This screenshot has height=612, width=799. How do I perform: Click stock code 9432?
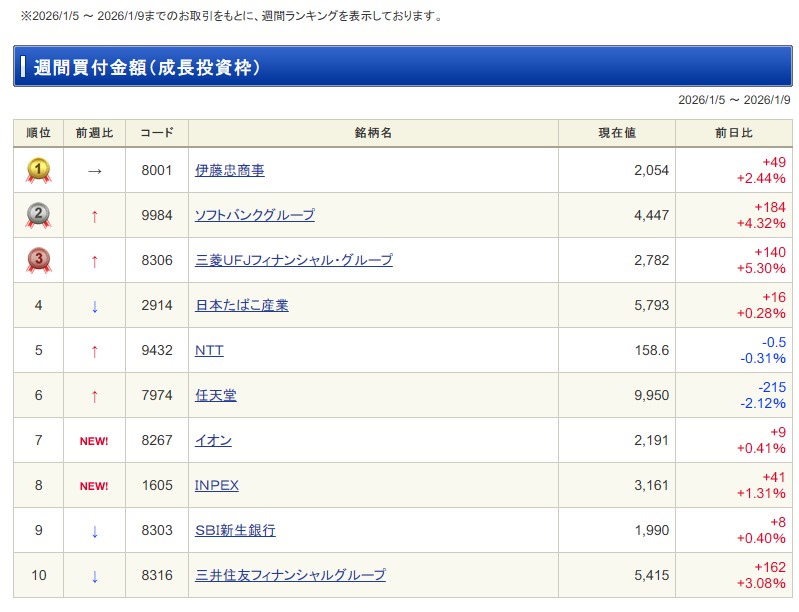[157, 350]
